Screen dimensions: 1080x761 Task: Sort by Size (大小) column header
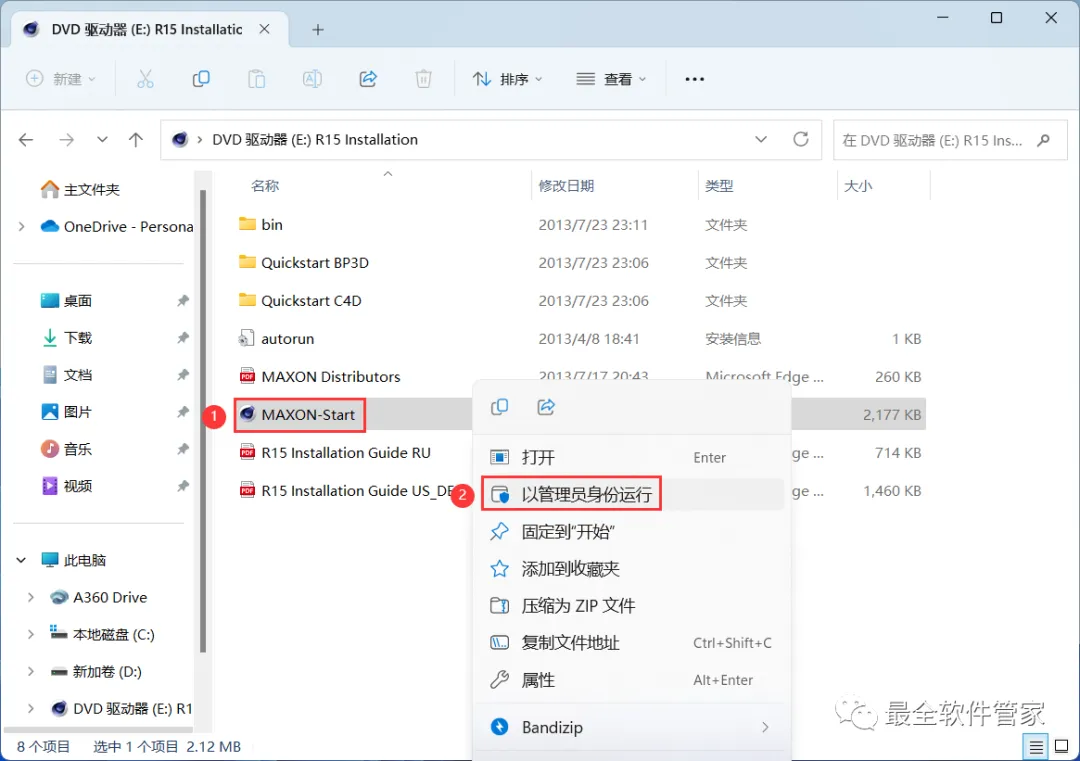point(858,186)
